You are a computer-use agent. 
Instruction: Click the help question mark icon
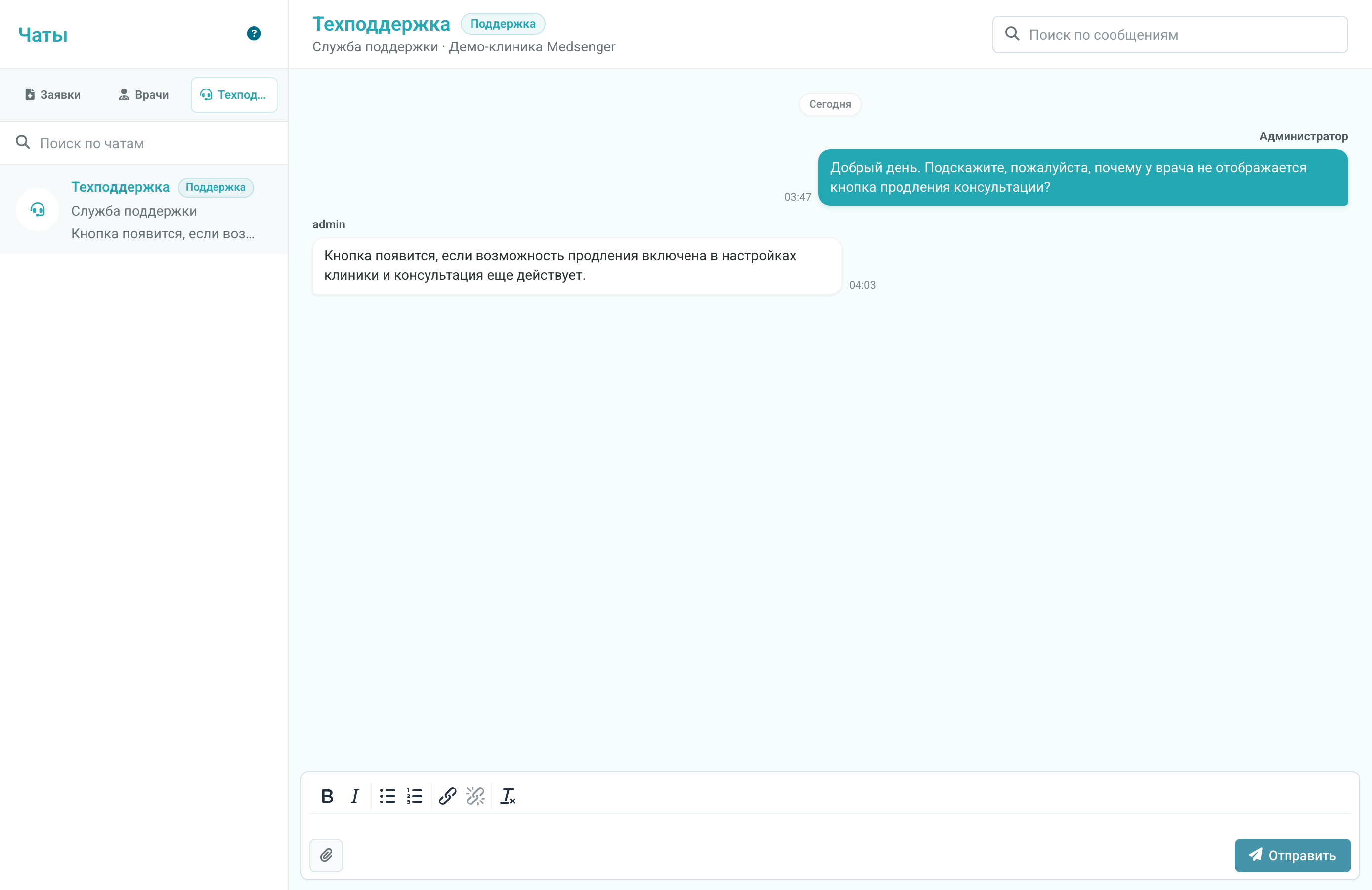[x=254, y=34]
